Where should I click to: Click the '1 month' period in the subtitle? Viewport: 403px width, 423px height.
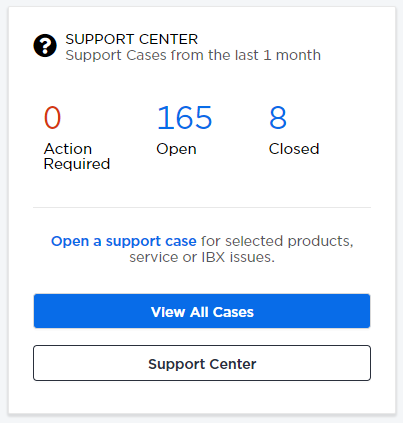click(x=292, y=55)
